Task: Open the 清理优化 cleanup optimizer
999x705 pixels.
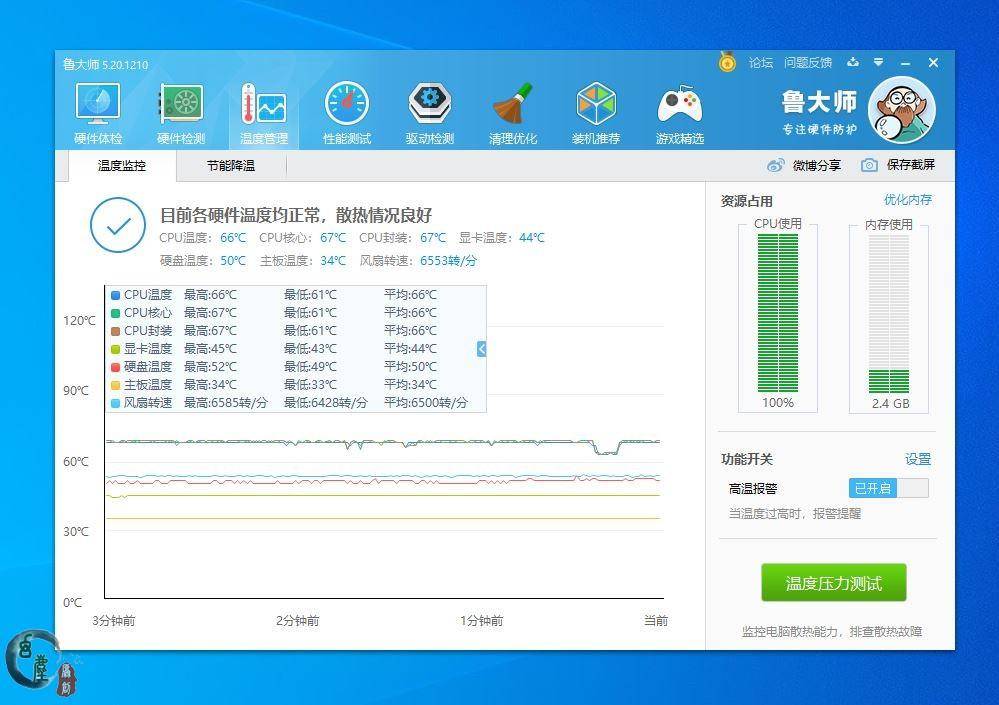Action: [513, 107]
